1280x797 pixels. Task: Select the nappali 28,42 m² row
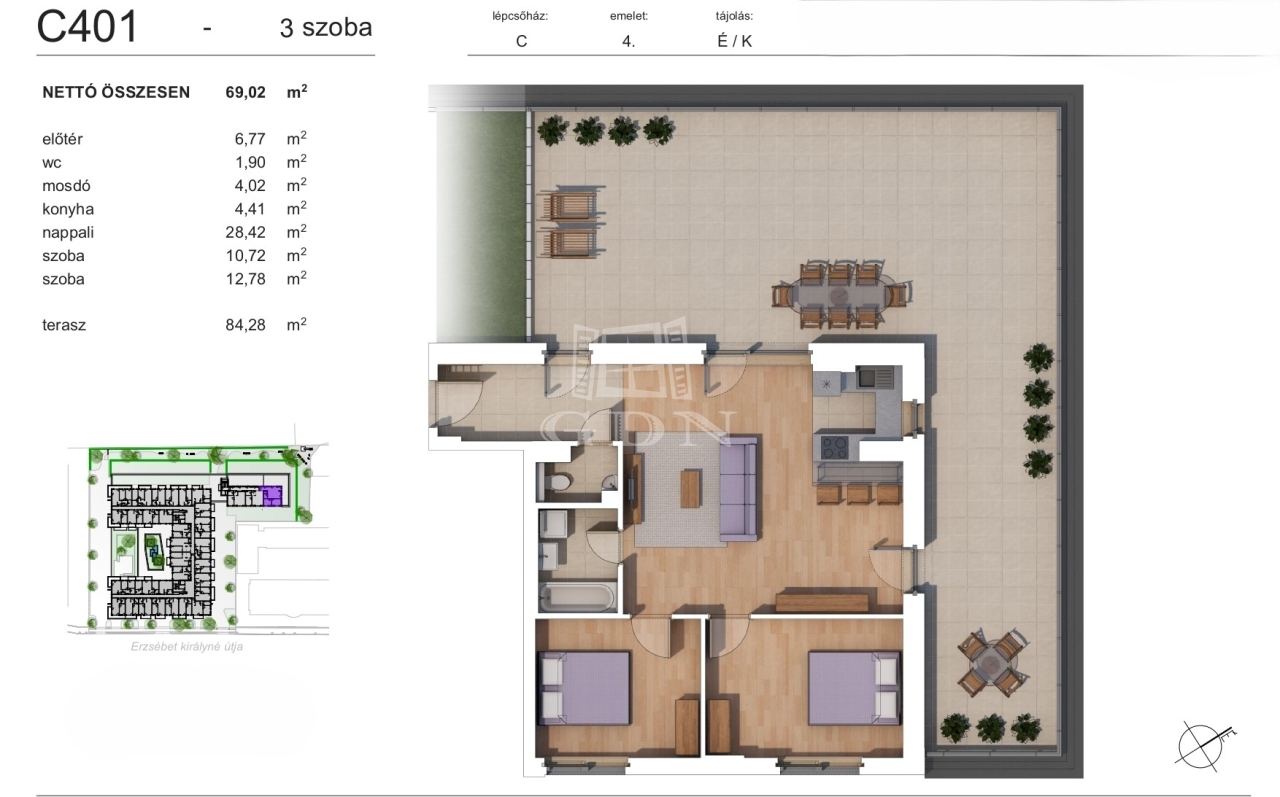(x=174, y=232)
